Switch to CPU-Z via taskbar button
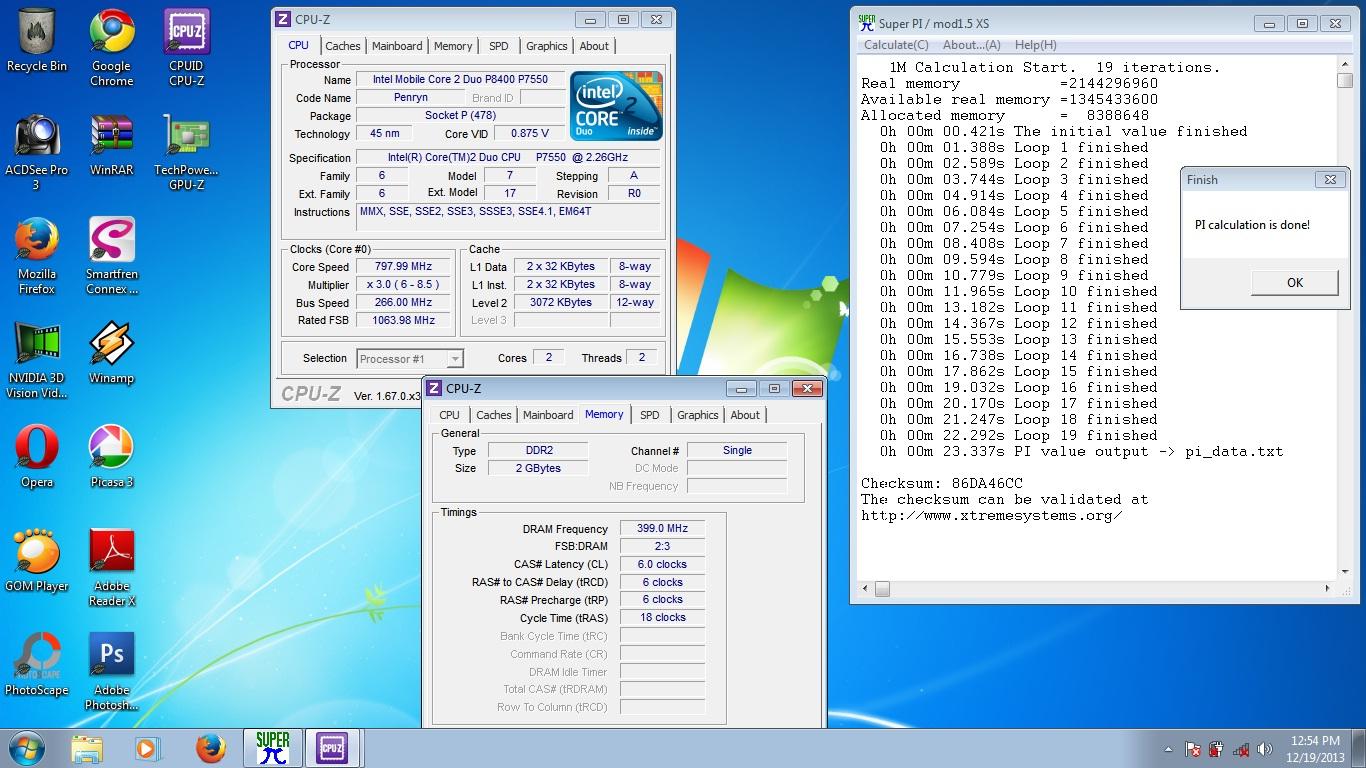Viewport: 1366px width, 768px height. point(332,748)
